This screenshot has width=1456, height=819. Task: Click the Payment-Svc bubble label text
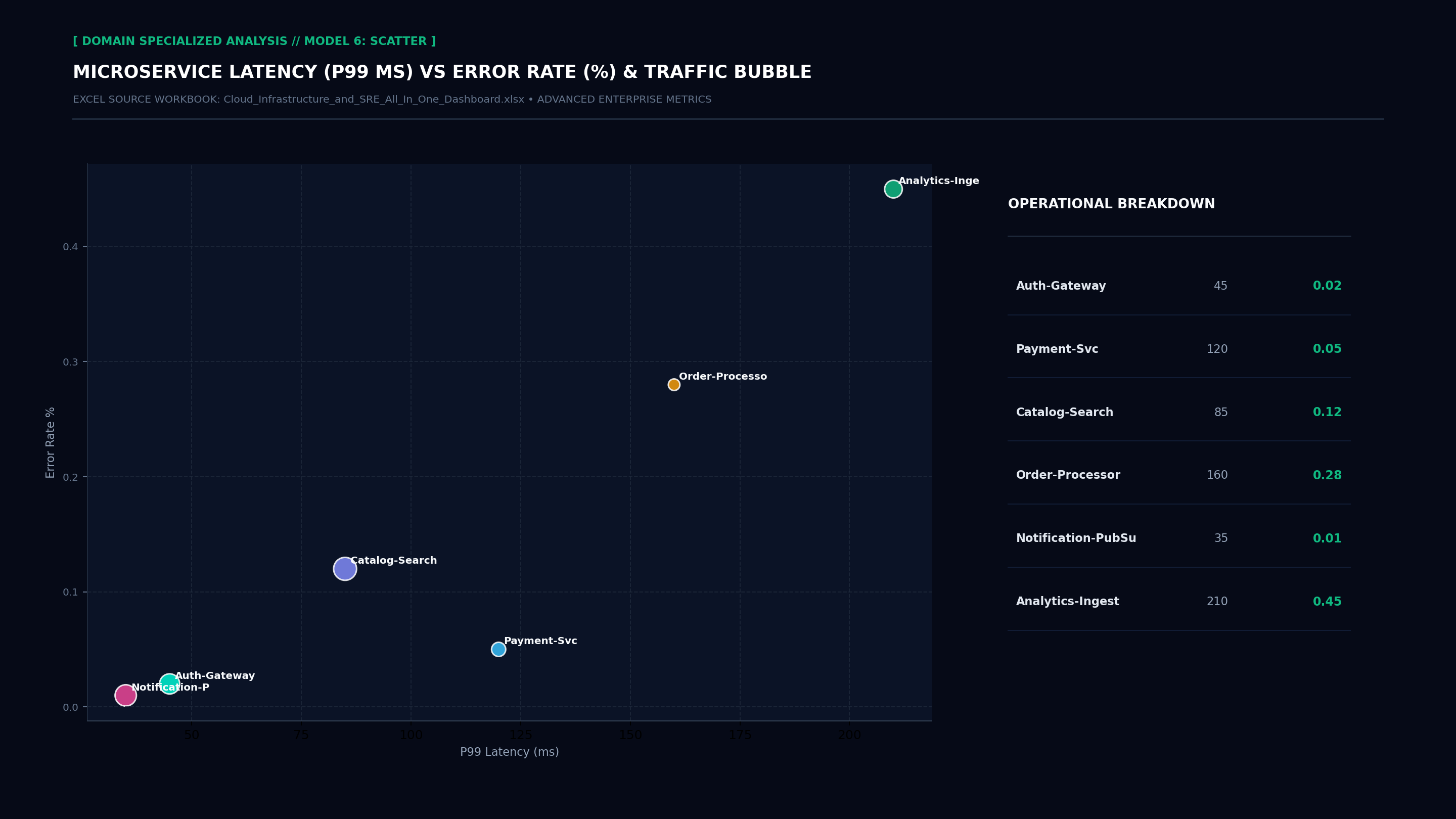tap(540, 641)
